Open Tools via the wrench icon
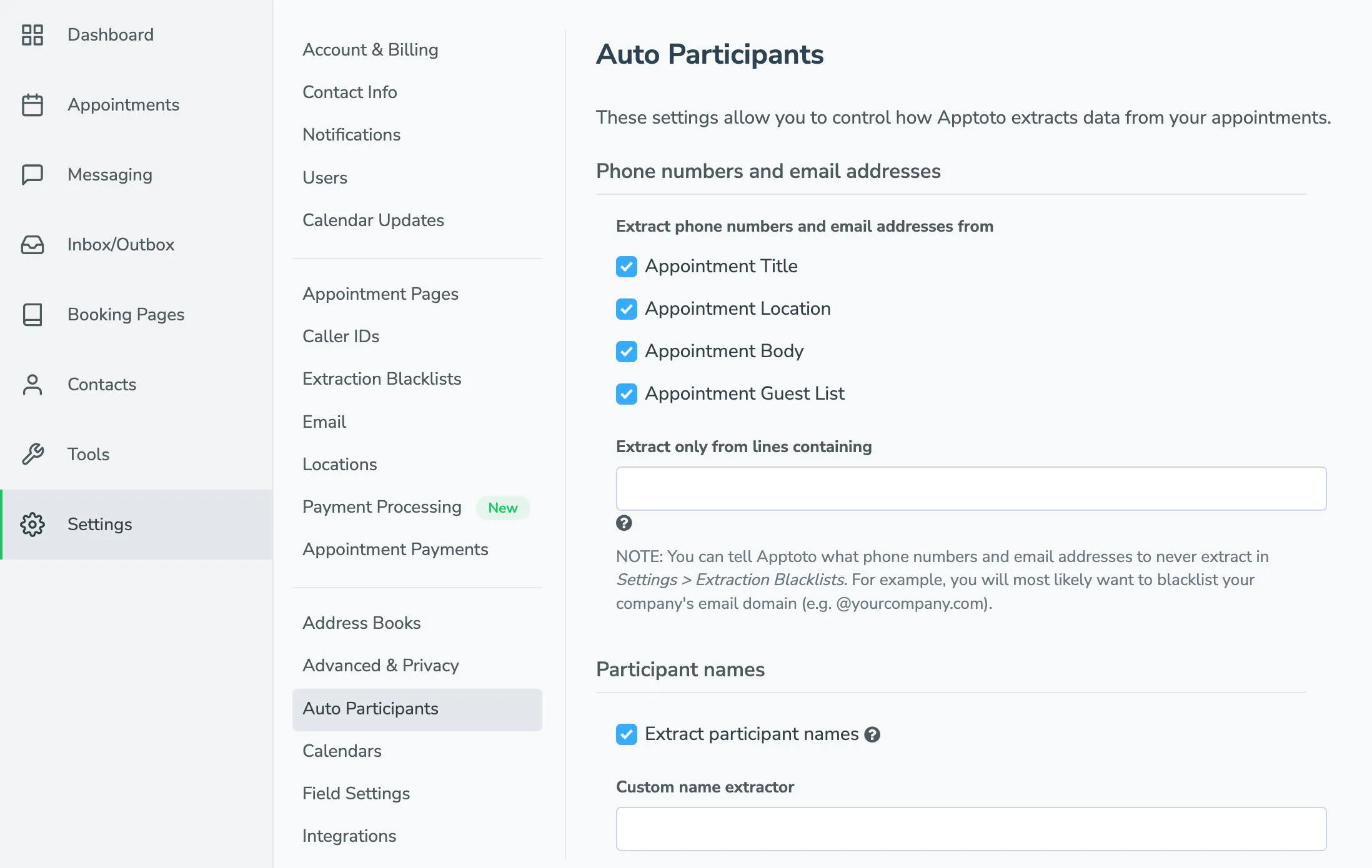The height and width of the screenshot is (868, 1372). point(32,454)
